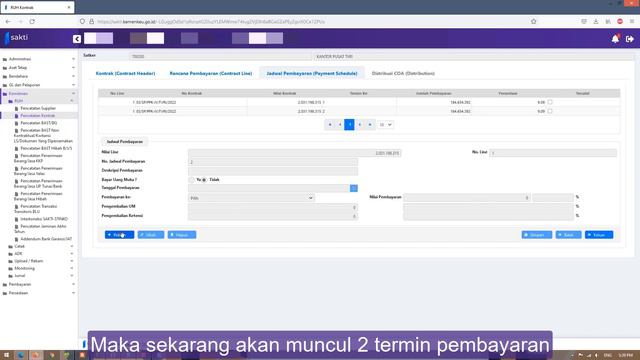The width and height of the screenshot is (640, 360).
Task: Click the RUH Kontrak browser tab
Action: coord(37,7)
